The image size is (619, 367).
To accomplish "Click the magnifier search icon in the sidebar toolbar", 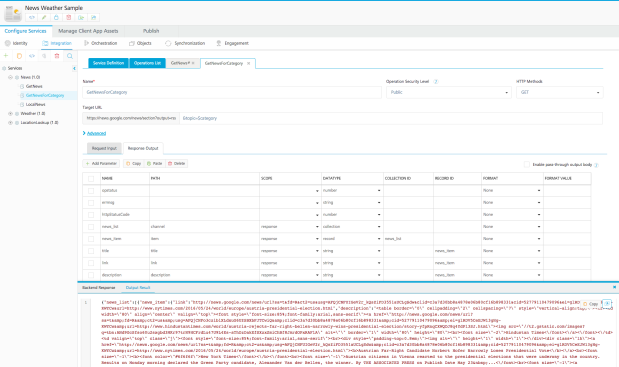I will (x=69, y=56).
